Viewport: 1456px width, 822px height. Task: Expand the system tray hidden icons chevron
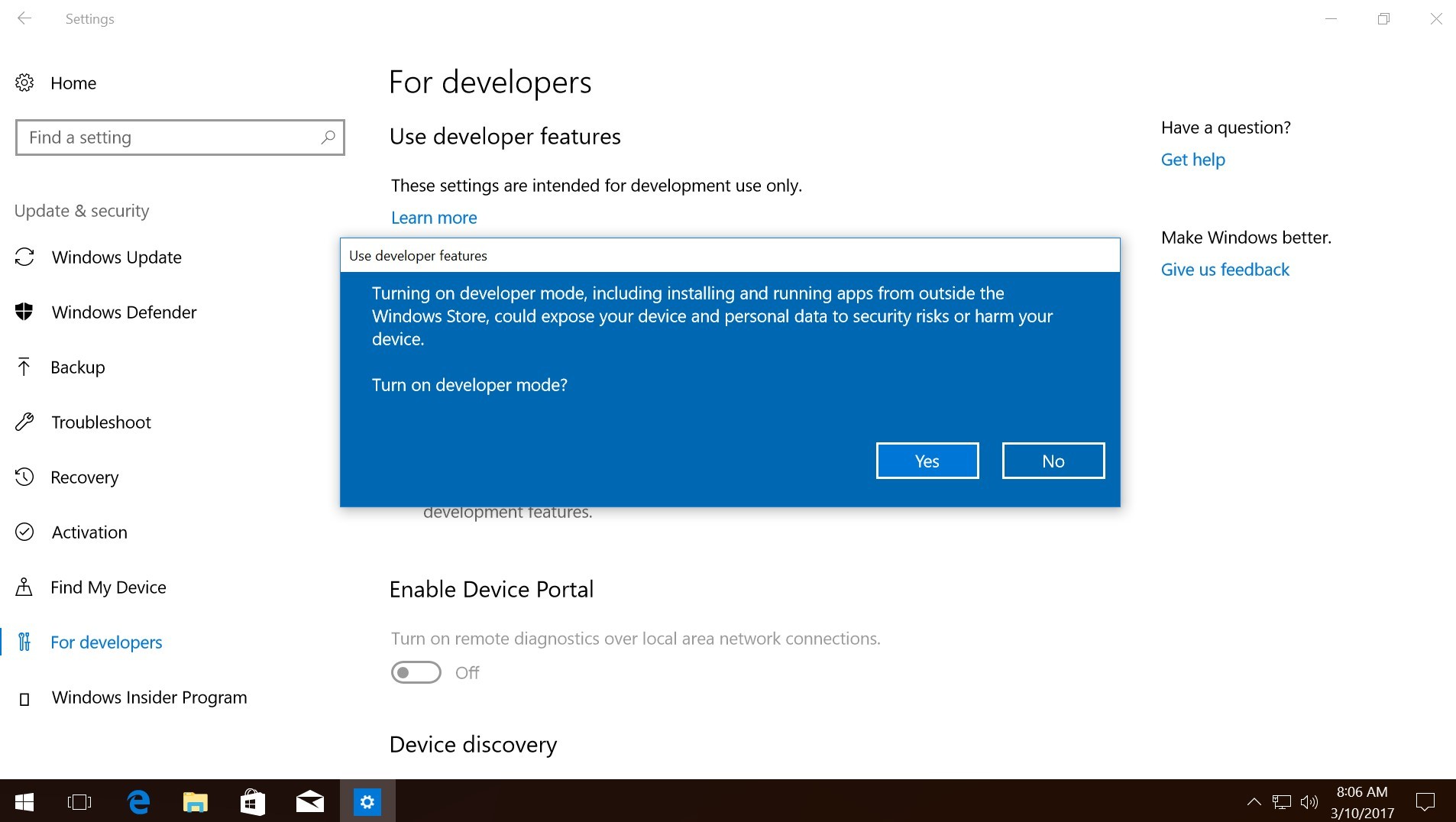pyautogui.click(x=1254, y=801)
